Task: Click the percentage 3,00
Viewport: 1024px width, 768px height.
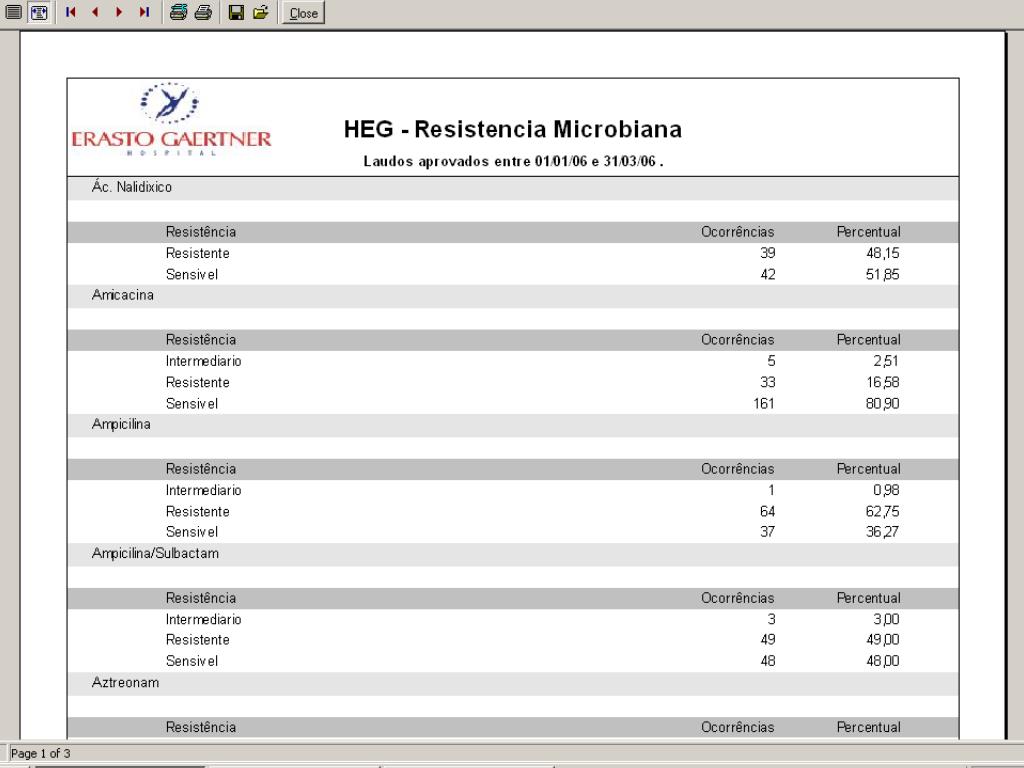Action: click(886, 620)
